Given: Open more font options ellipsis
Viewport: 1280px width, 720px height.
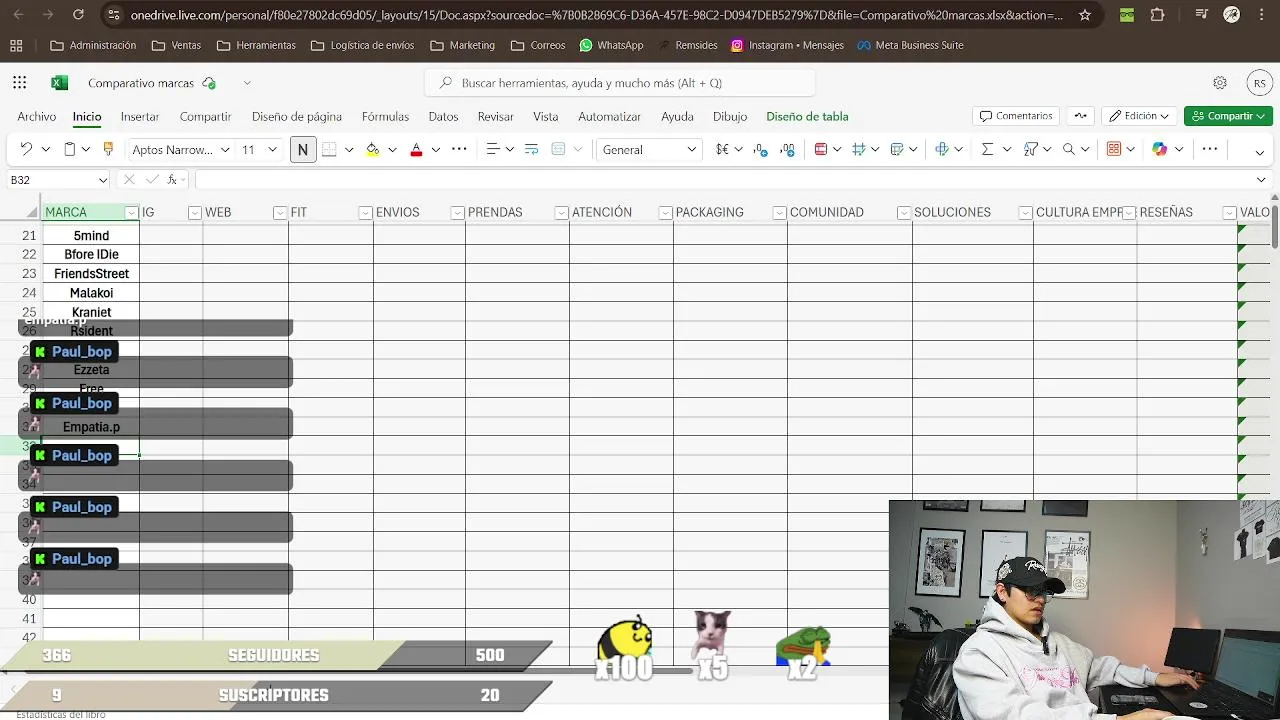Looking at the screenshot, I should click(459, 149).
